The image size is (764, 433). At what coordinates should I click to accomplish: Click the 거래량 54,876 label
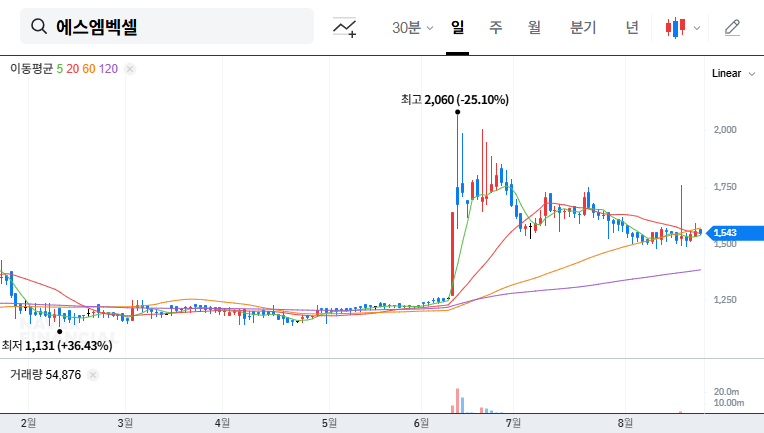pos(45,375)
